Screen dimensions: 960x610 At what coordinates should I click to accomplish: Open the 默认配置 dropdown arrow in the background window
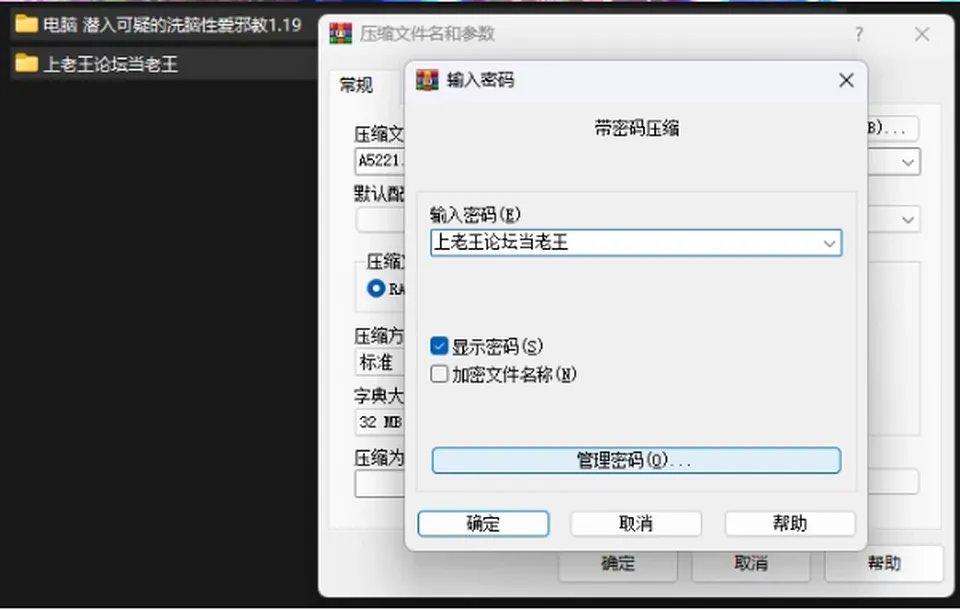coord(907,219)
